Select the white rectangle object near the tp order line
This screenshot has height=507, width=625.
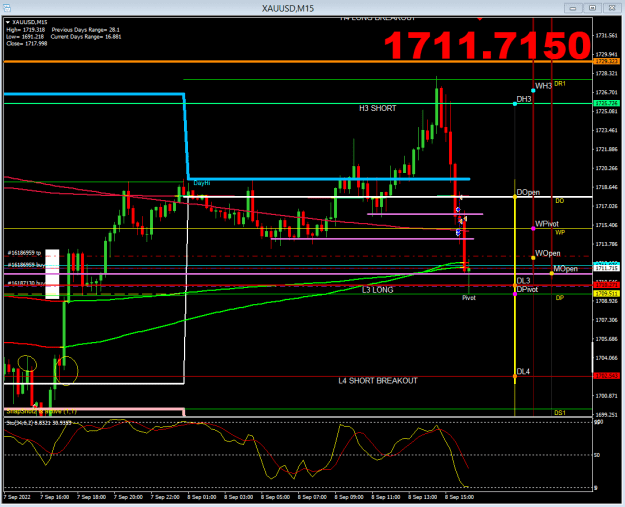pos(52,274)
